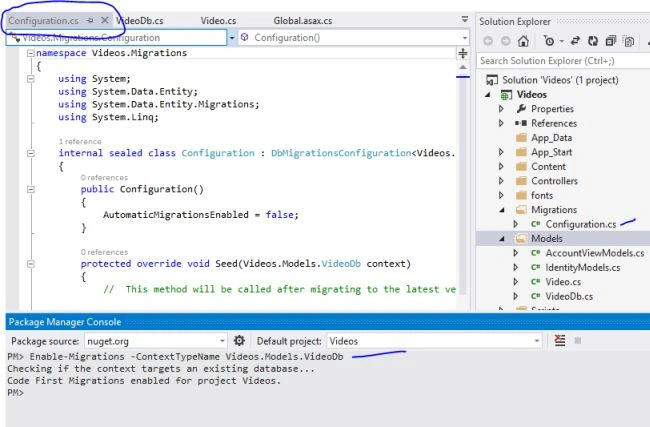Expand Configuration.cs node in Solution Explorer
Viewport: 650px width, 427px height.
[x=516, y=224]
